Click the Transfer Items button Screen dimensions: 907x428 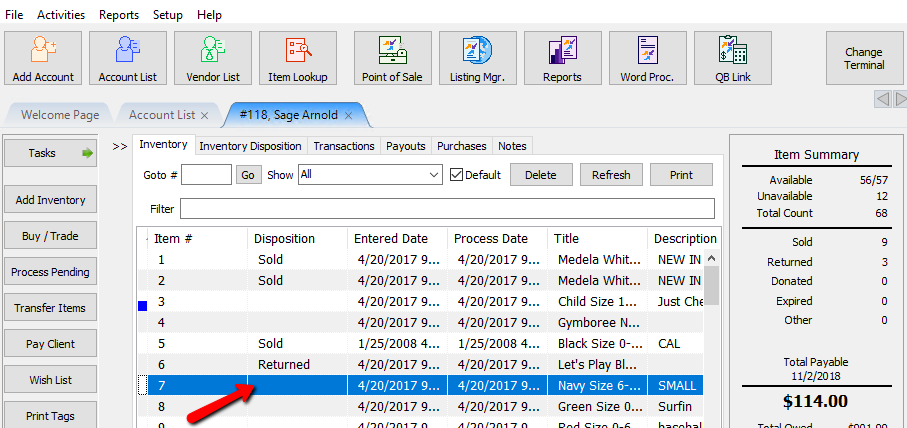click(x=50, y=308)
